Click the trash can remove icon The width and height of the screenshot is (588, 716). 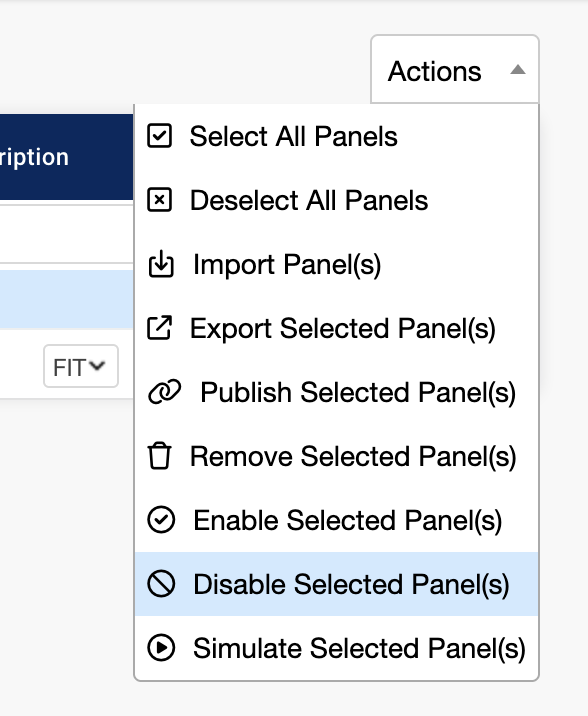[x=159, y=456]
